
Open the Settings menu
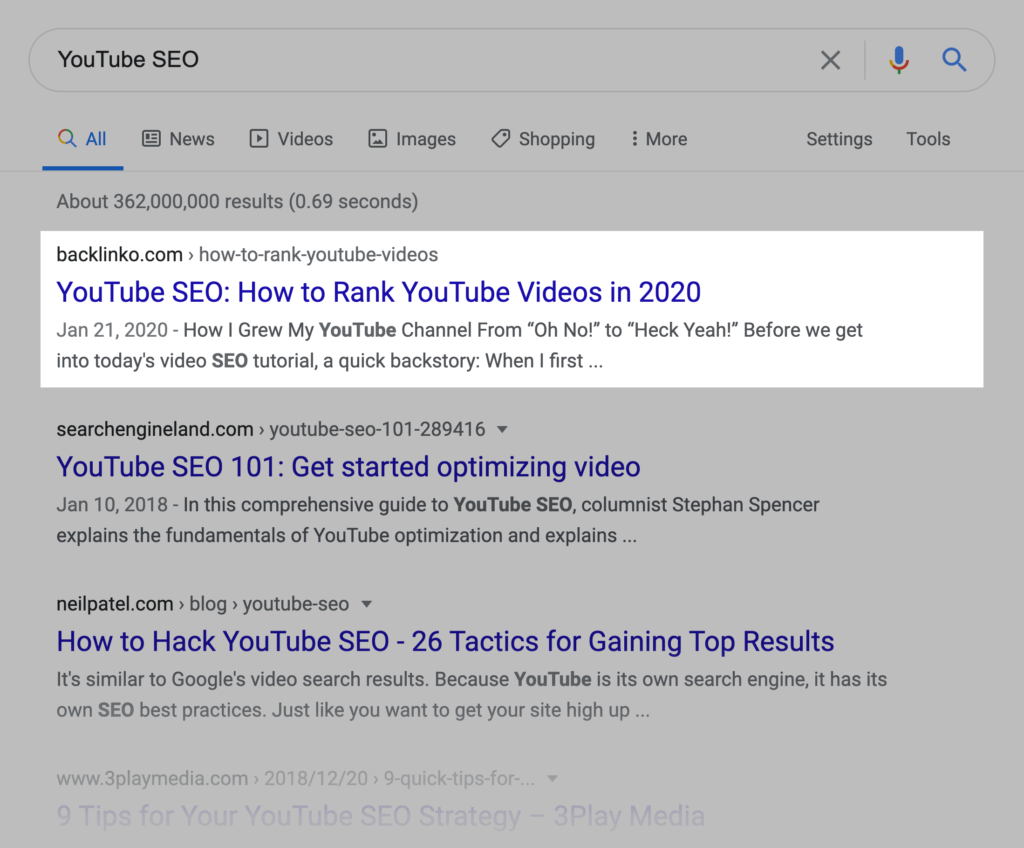[839, 138]
